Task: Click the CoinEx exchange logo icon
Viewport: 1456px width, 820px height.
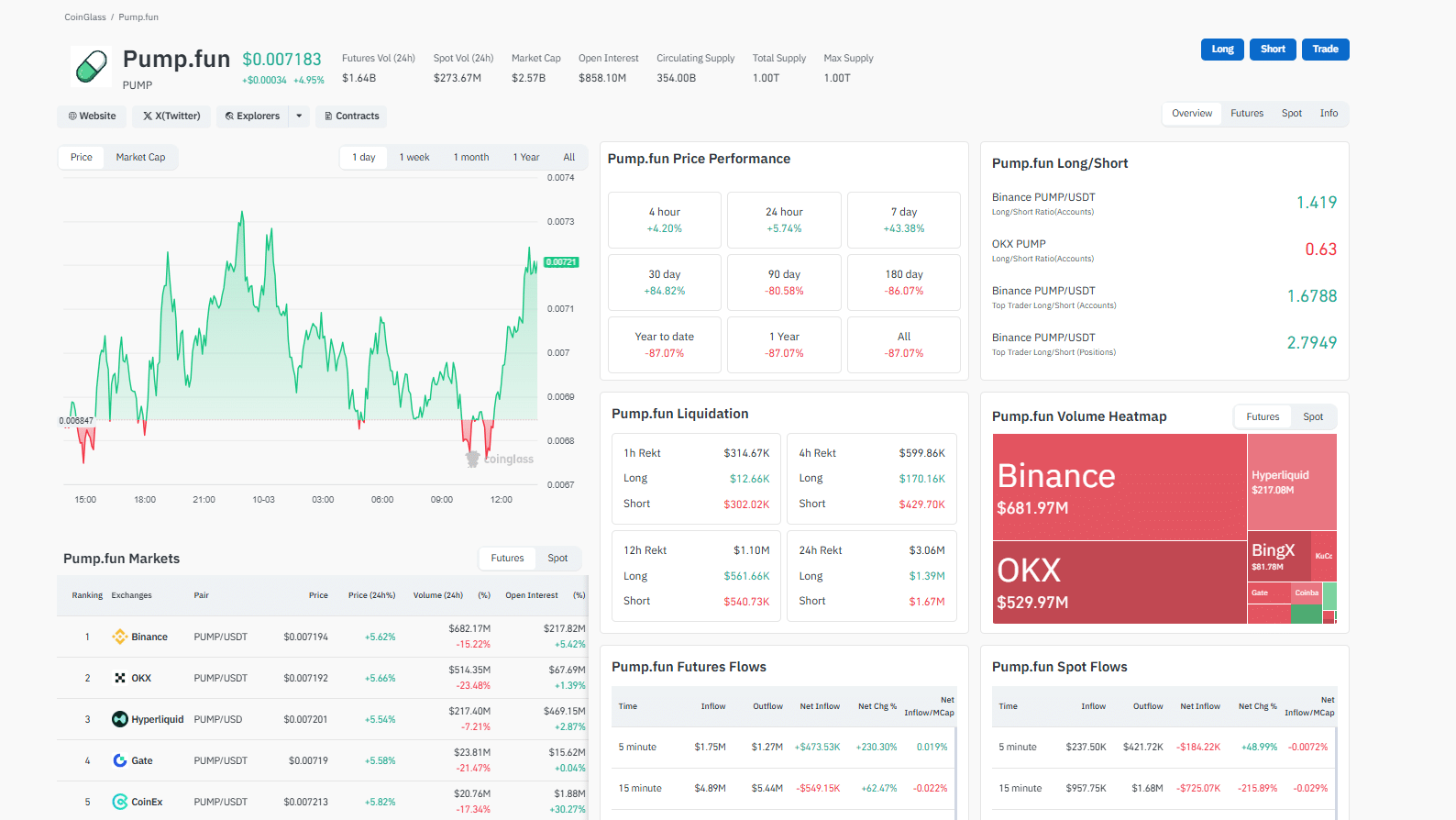Action: pos(119,802)
